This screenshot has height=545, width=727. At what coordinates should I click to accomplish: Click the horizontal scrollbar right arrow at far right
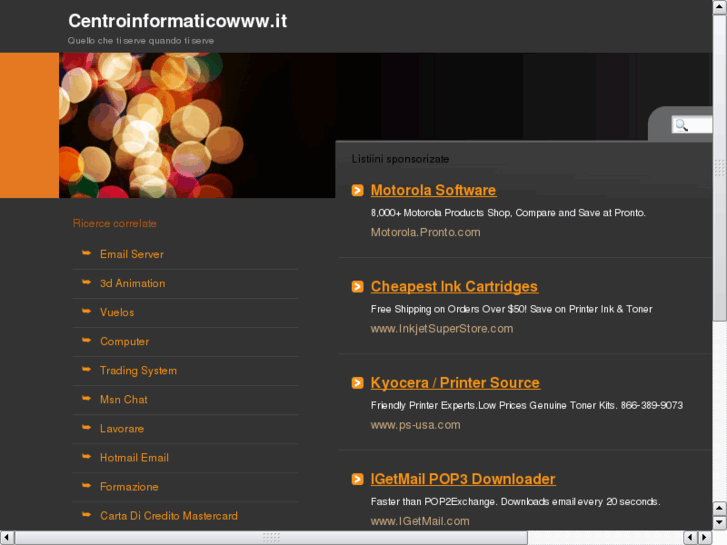coord(705,538)
